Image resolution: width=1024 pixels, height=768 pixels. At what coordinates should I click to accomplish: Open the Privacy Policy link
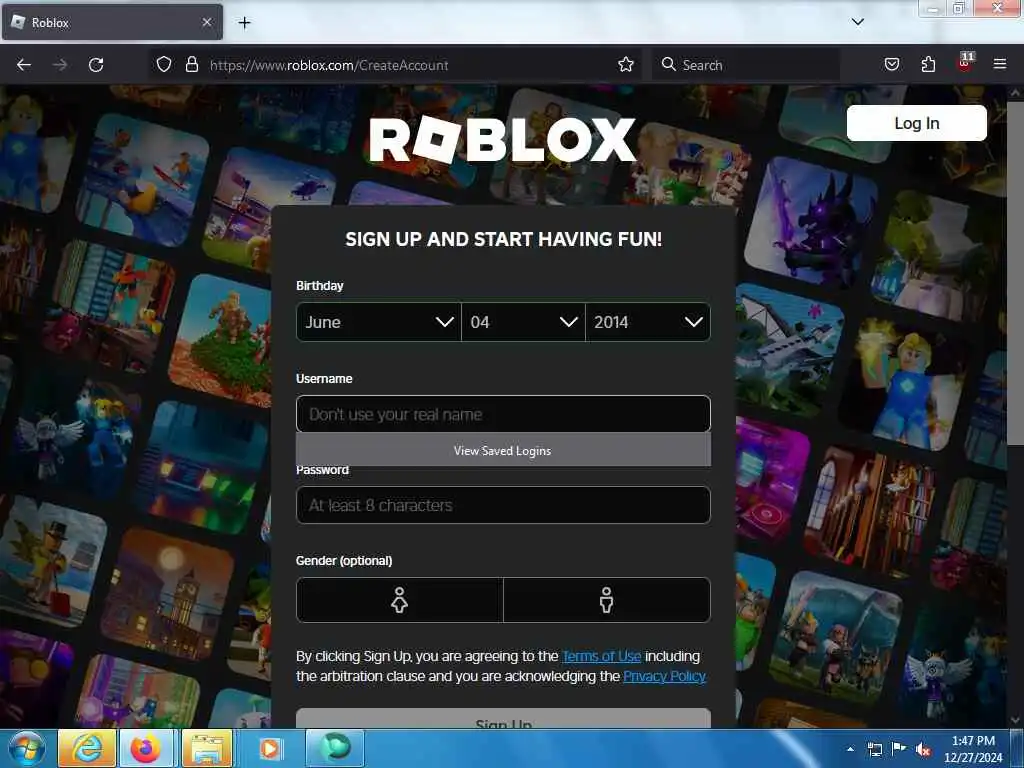point(664,676)
